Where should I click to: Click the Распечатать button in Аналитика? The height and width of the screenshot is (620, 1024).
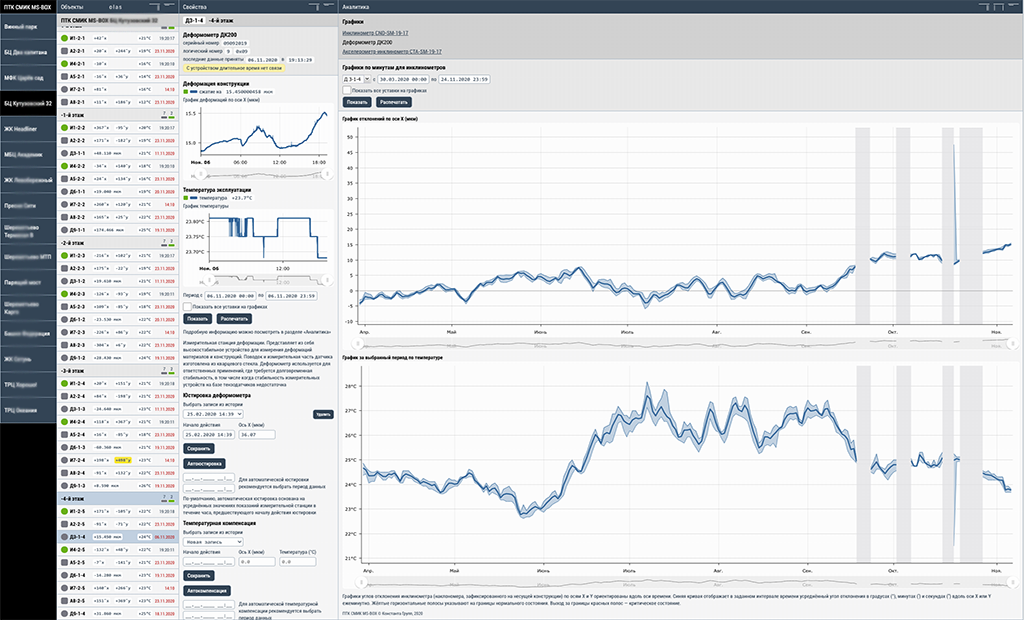pos(394,102)
